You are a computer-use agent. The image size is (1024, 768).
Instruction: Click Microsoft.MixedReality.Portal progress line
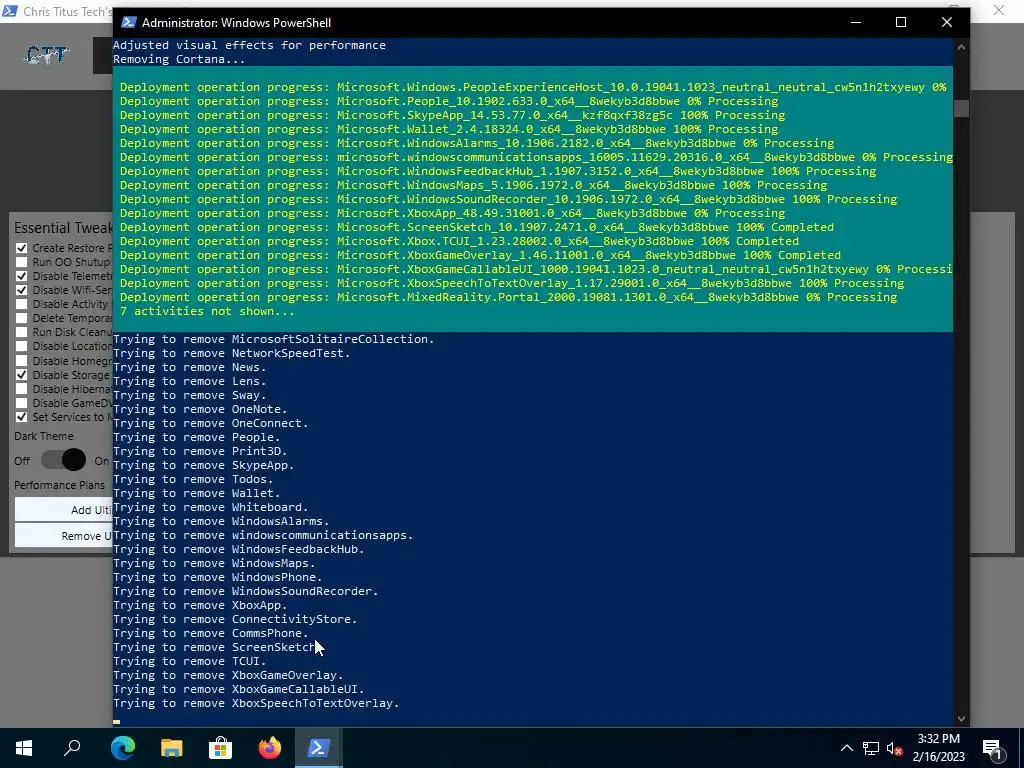pos(508,297)
